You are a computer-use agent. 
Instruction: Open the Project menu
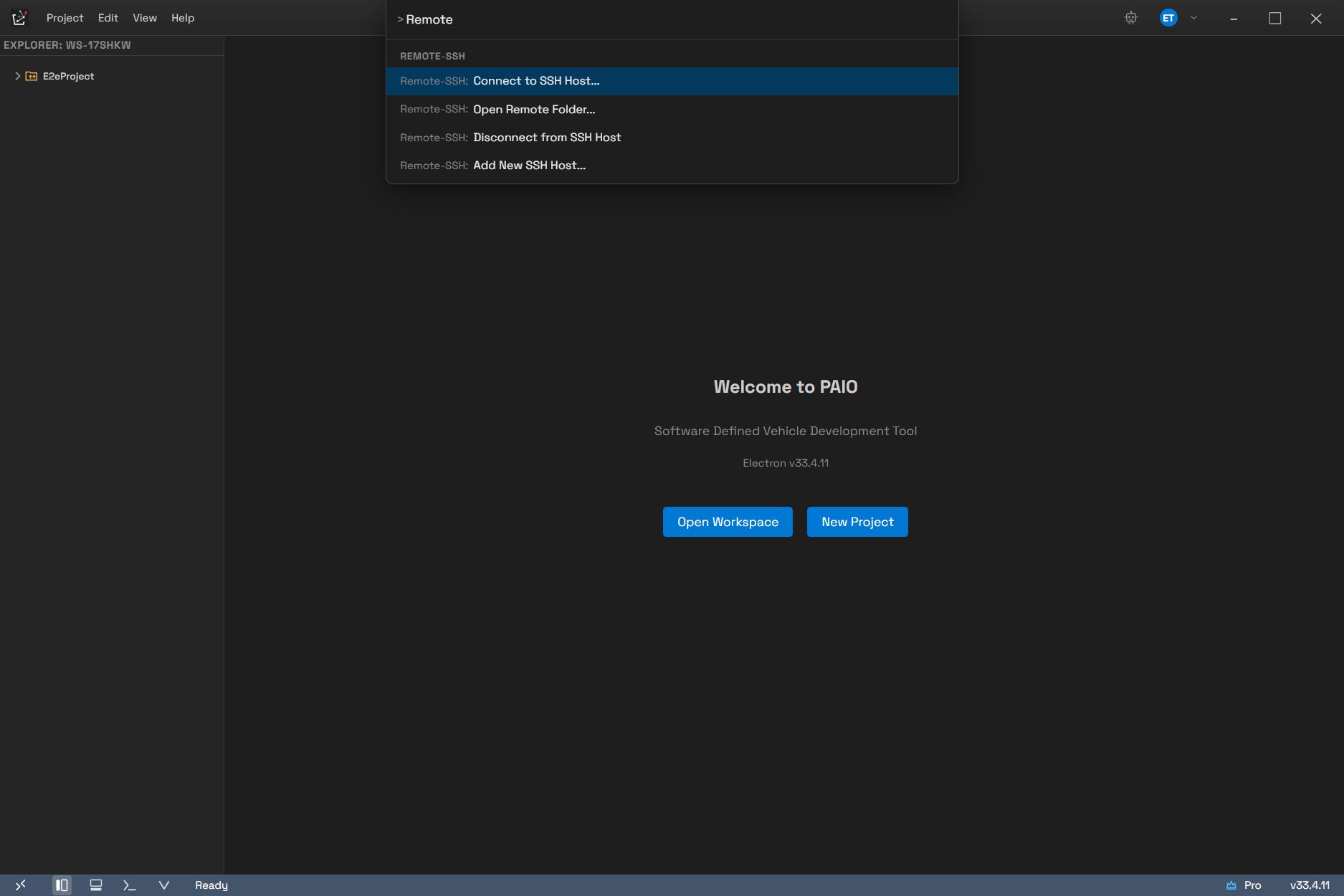(x=65, y=18)
